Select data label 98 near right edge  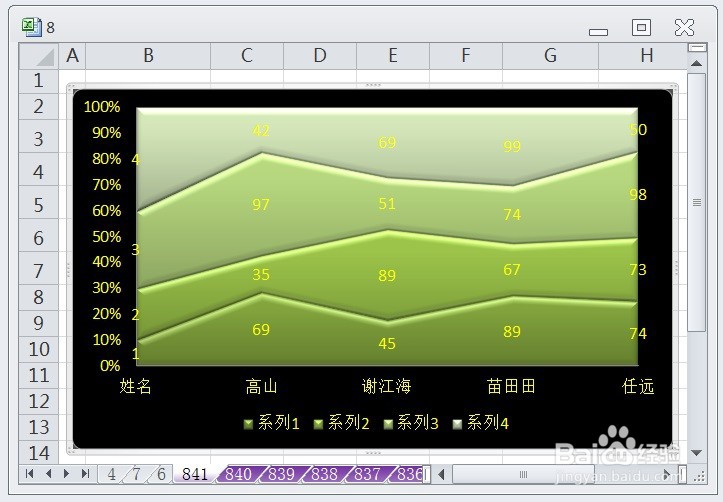638,195
